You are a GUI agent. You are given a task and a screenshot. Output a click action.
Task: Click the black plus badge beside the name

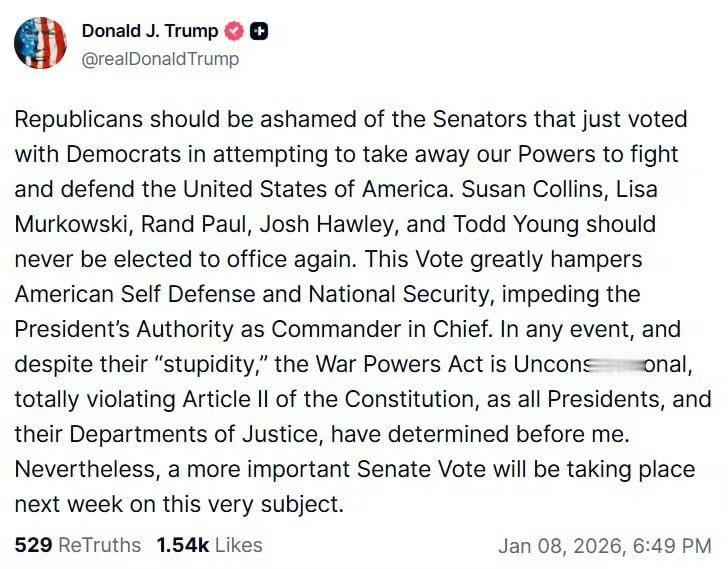coord(259,31)
